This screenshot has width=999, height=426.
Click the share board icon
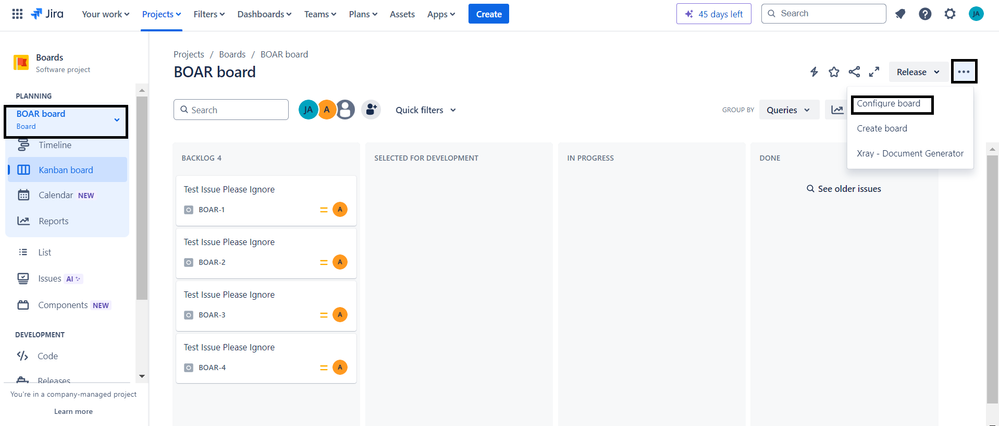coord(854,72)
